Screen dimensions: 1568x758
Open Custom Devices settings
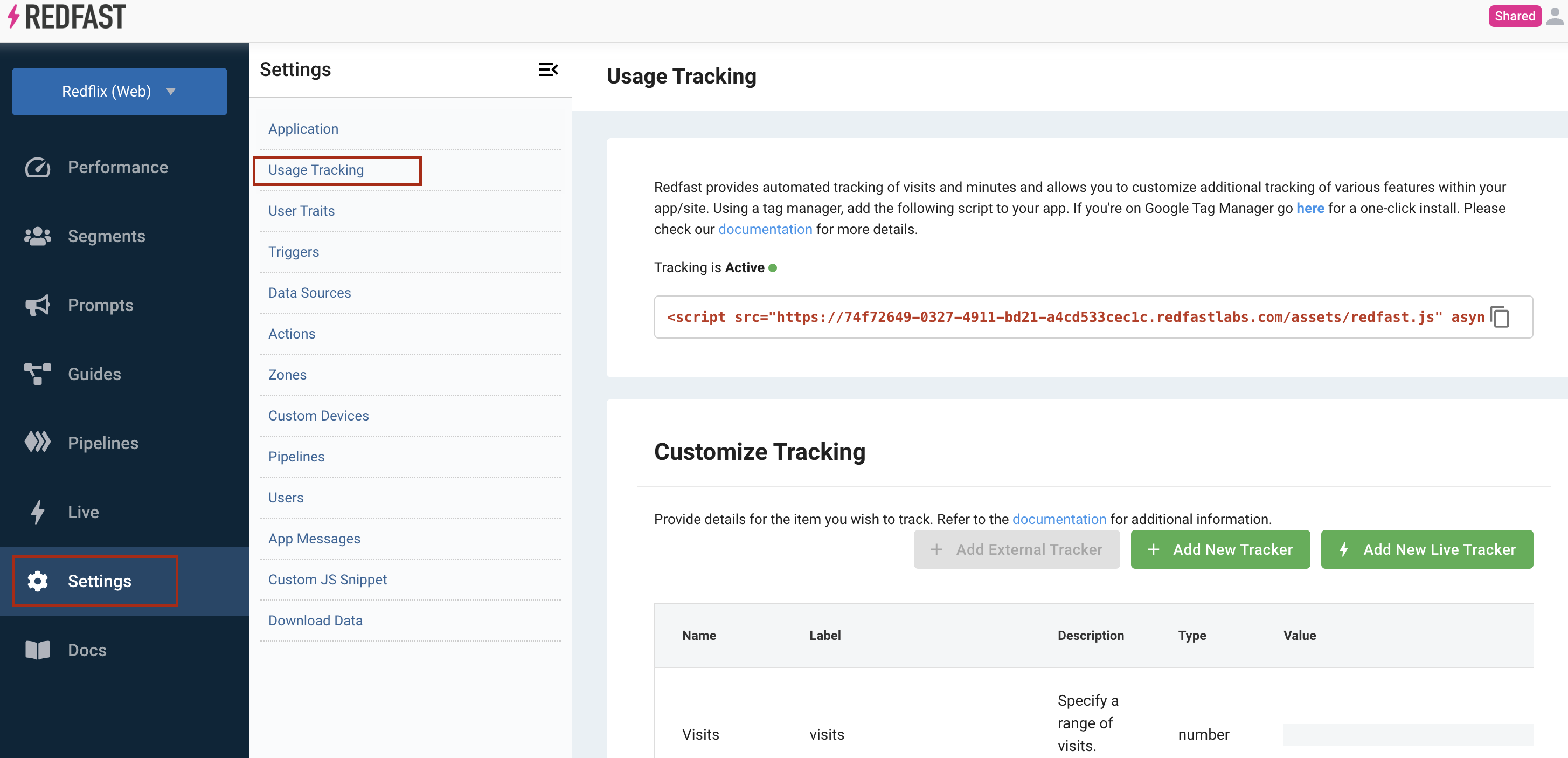point(318,416)
